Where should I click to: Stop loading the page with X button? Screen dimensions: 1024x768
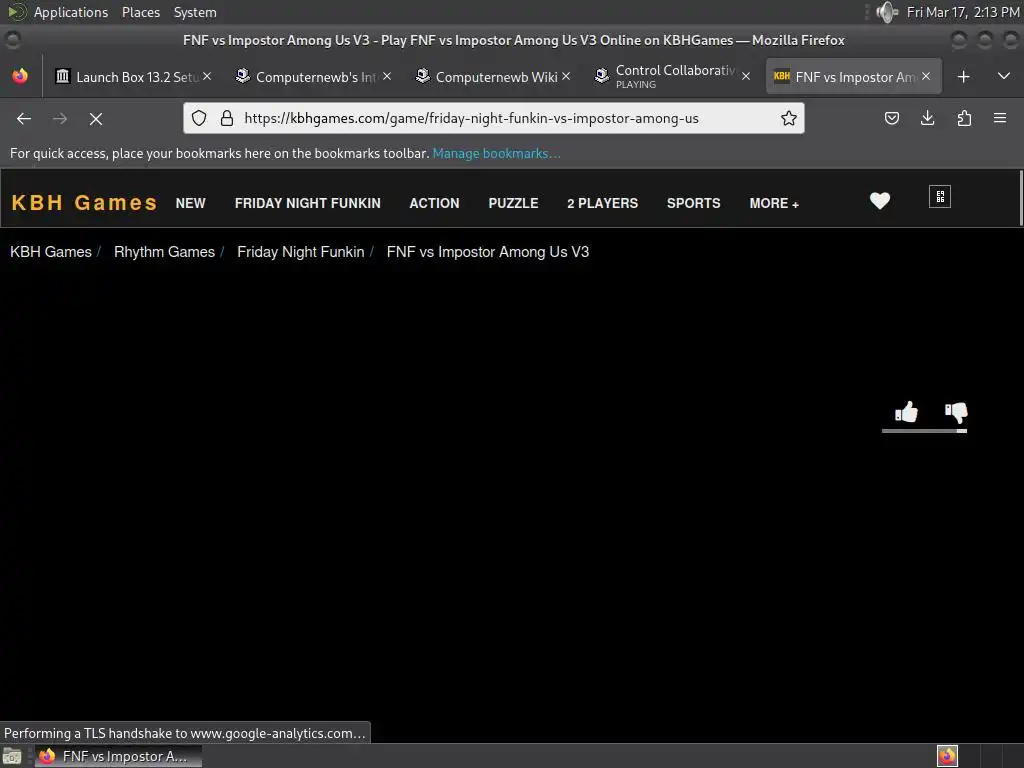pos(96,118)
